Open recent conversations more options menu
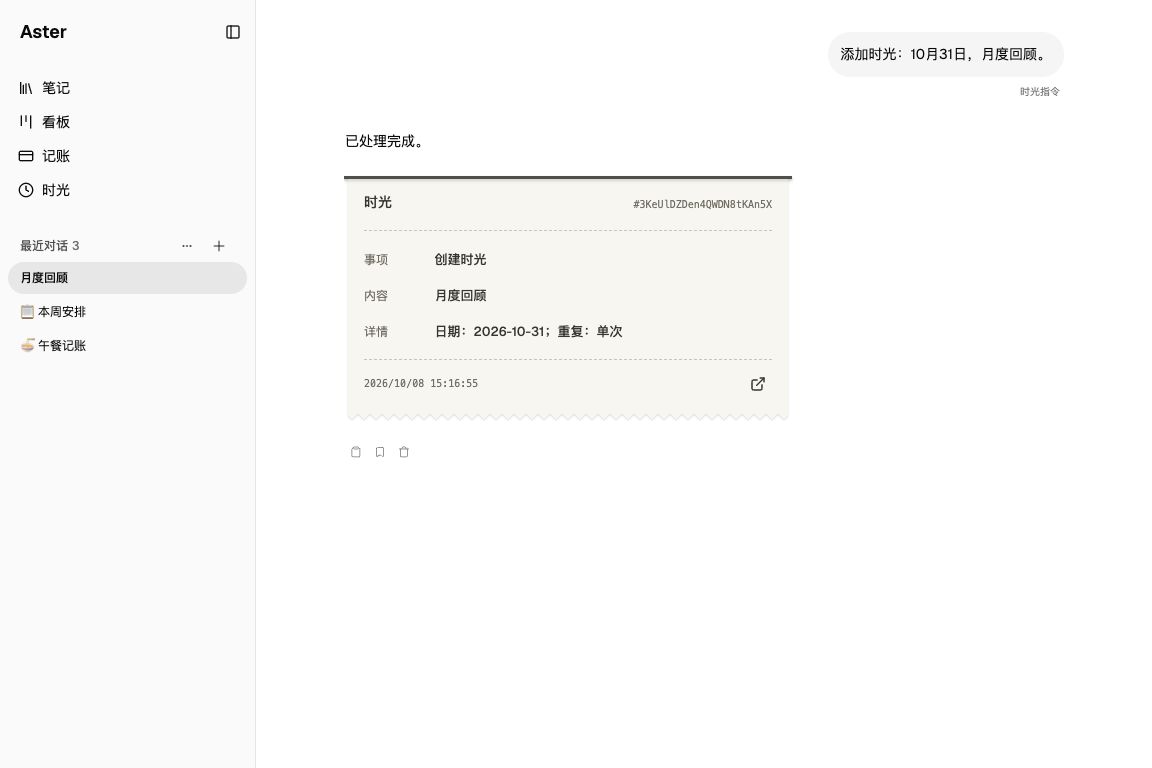The width and height of the screenshot is (1152, 768). coord(187,246)
